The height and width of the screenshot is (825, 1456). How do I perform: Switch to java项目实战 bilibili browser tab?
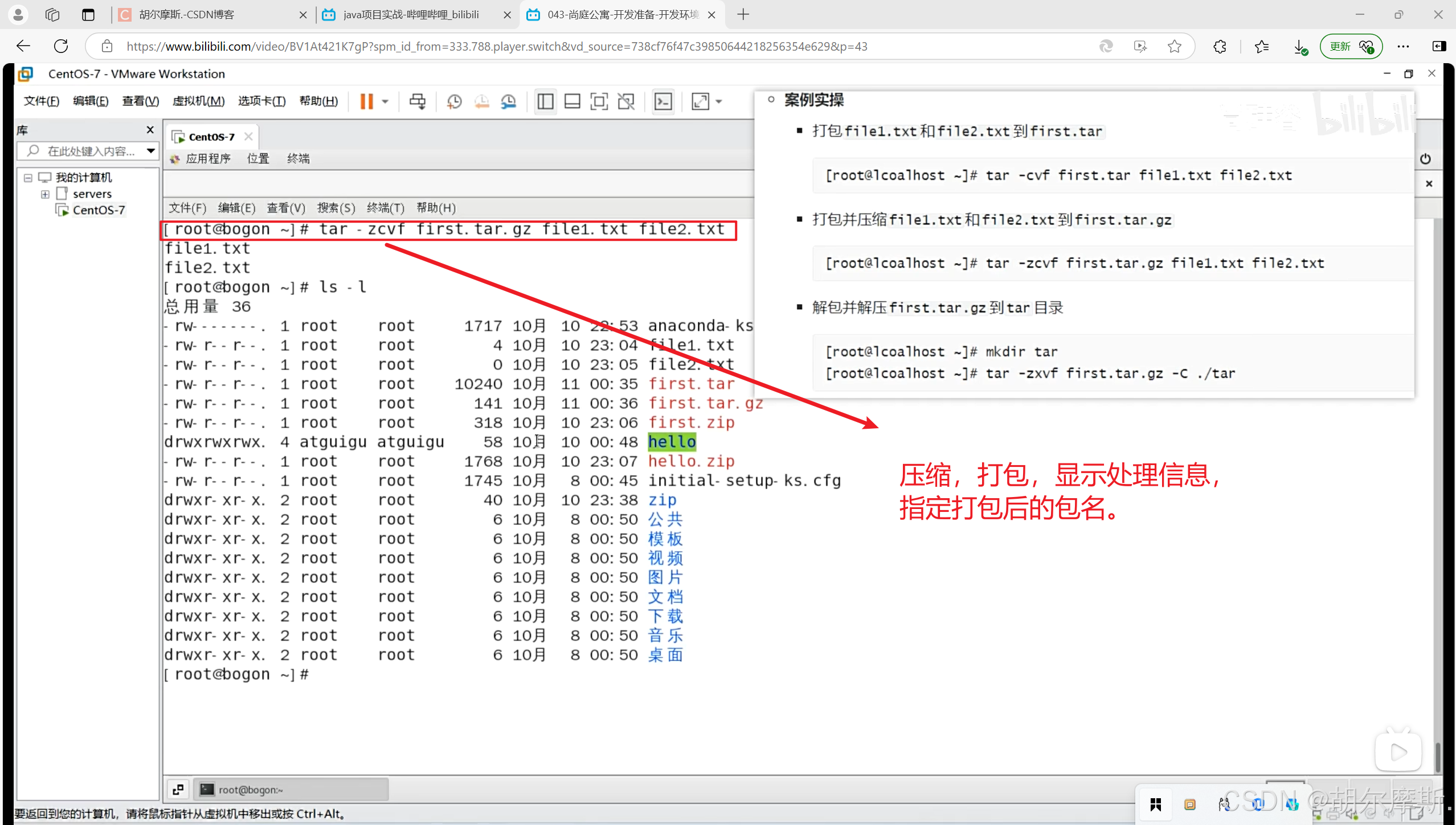pyautogui.click(x=410, y=14)
